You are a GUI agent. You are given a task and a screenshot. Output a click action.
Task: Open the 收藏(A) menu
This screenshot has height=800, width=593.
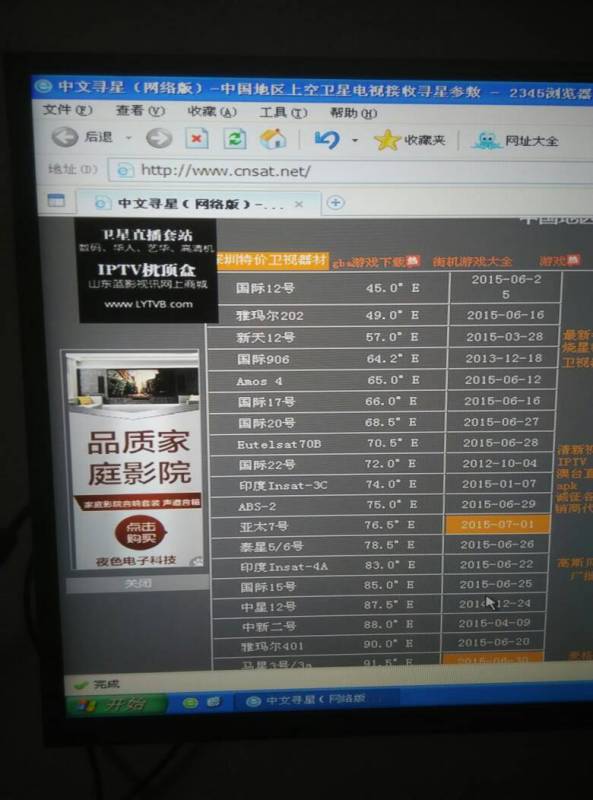[212, 111]
